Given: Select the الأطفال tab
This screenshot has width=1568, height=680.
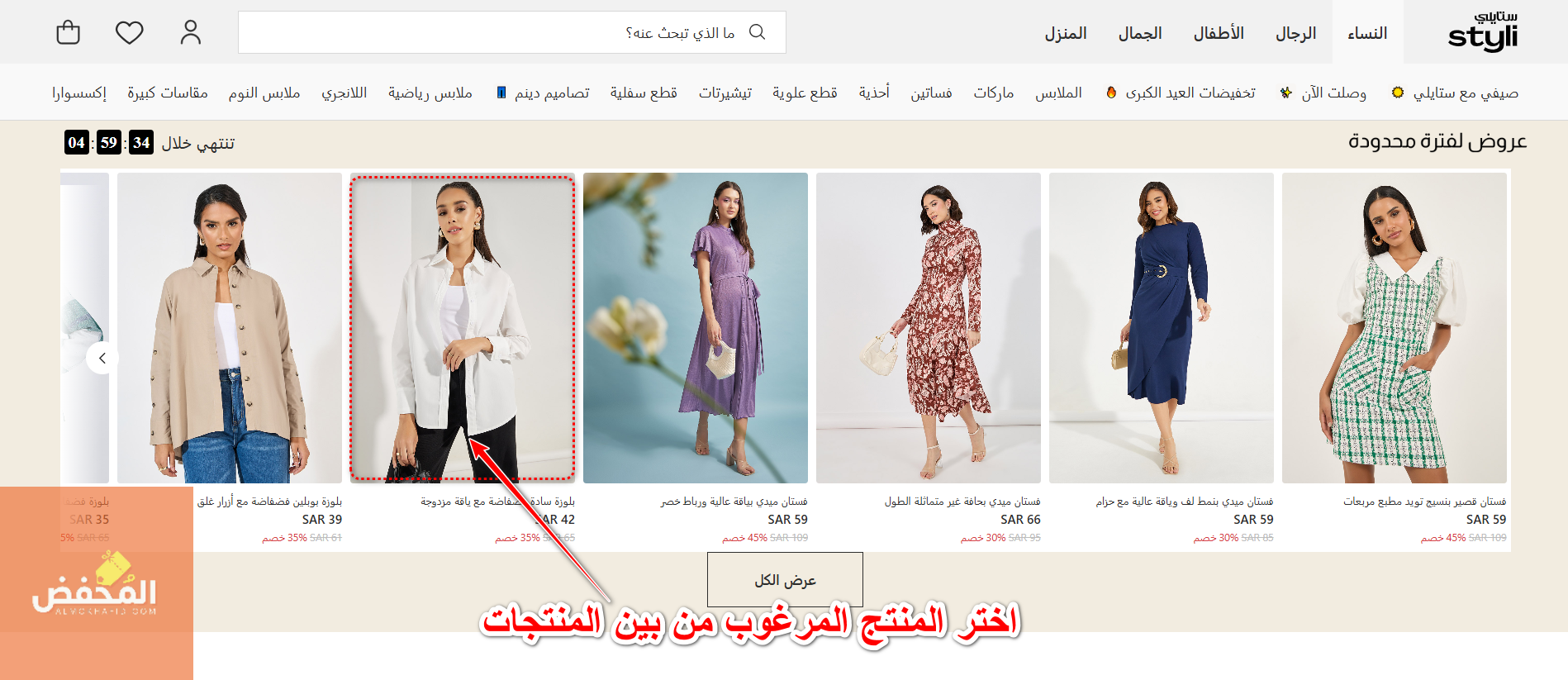Looking at the screenshot, I should tap(1219, 33).
